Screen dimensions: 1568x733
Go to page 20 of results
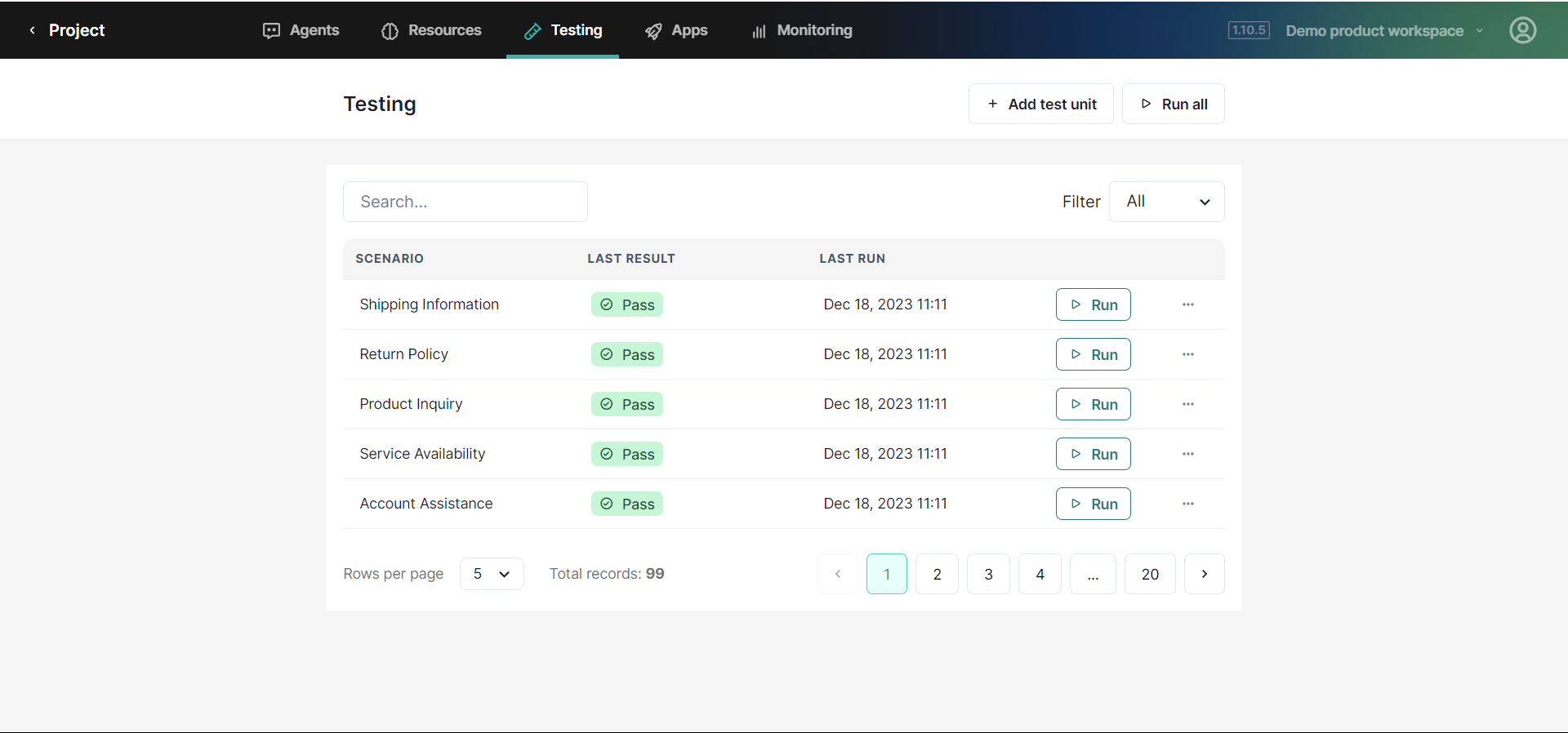[1149, 574]
